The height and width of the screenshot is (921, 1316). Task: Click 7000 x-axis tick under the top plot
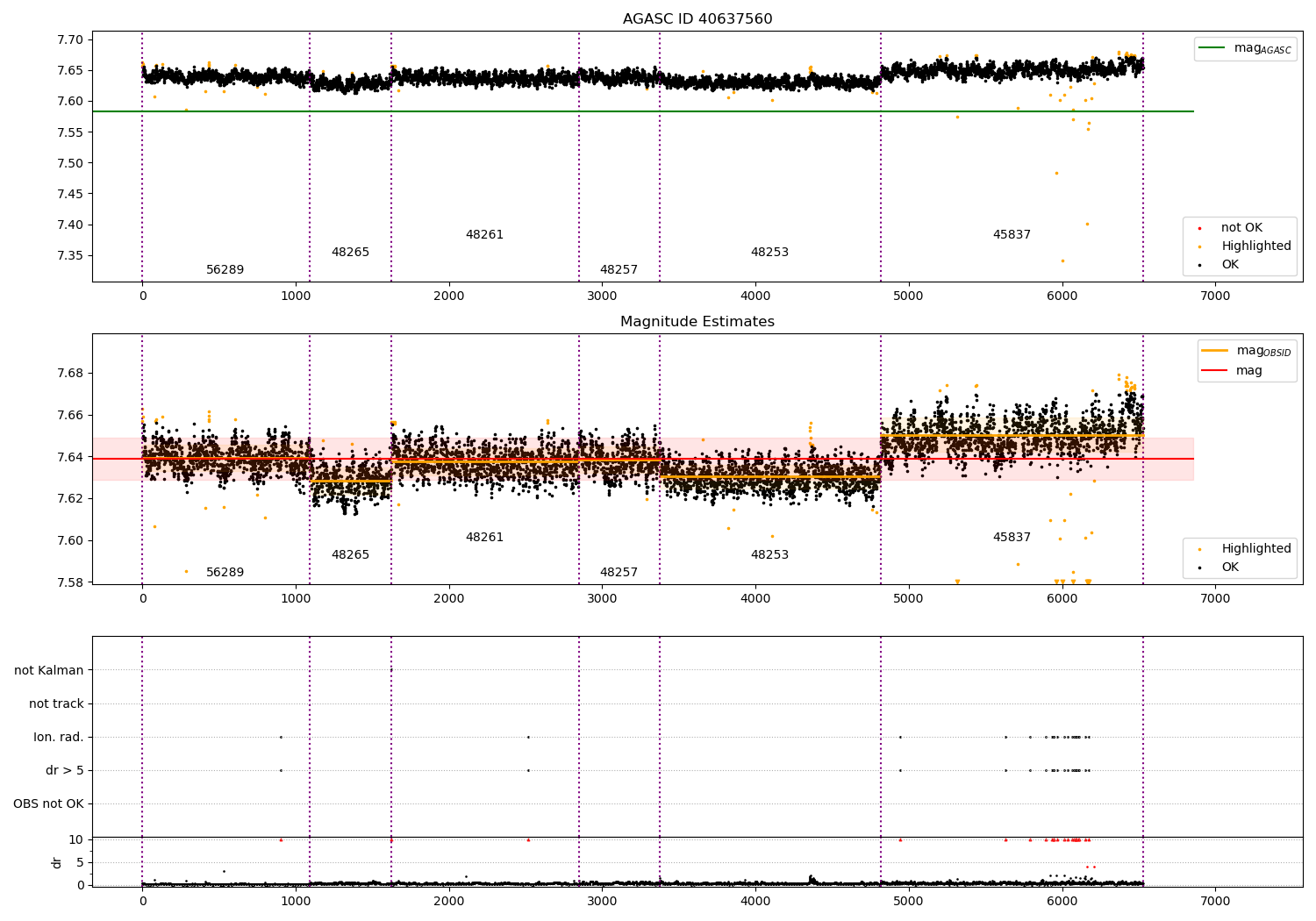click(1215, 296)
